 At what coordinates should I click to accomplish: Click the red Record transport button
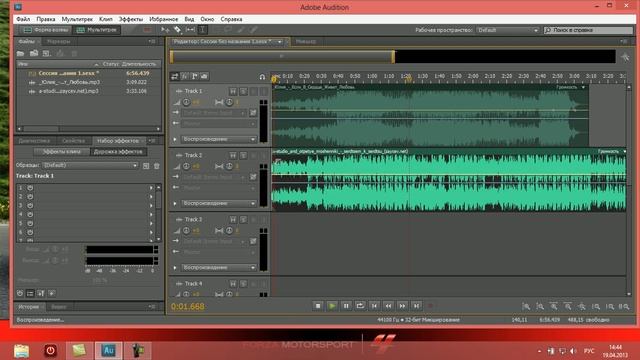coord(430,306)
